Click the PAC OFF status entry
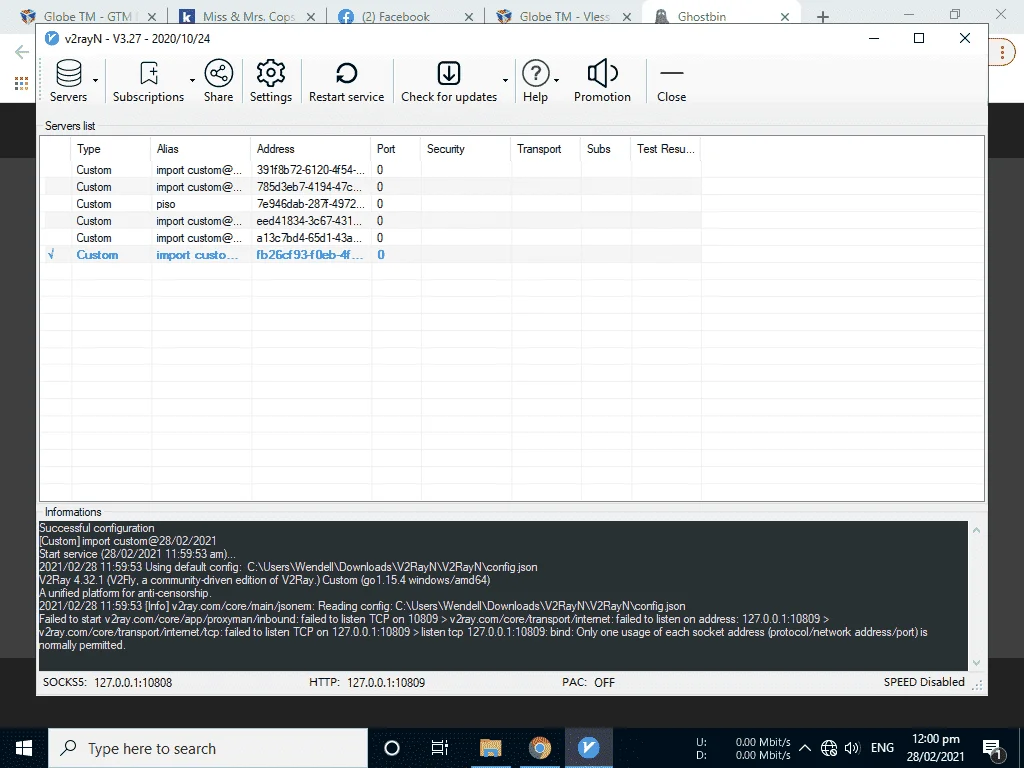Image resolution: width=1024 pixels, height=768 pixels. (588, 682)
